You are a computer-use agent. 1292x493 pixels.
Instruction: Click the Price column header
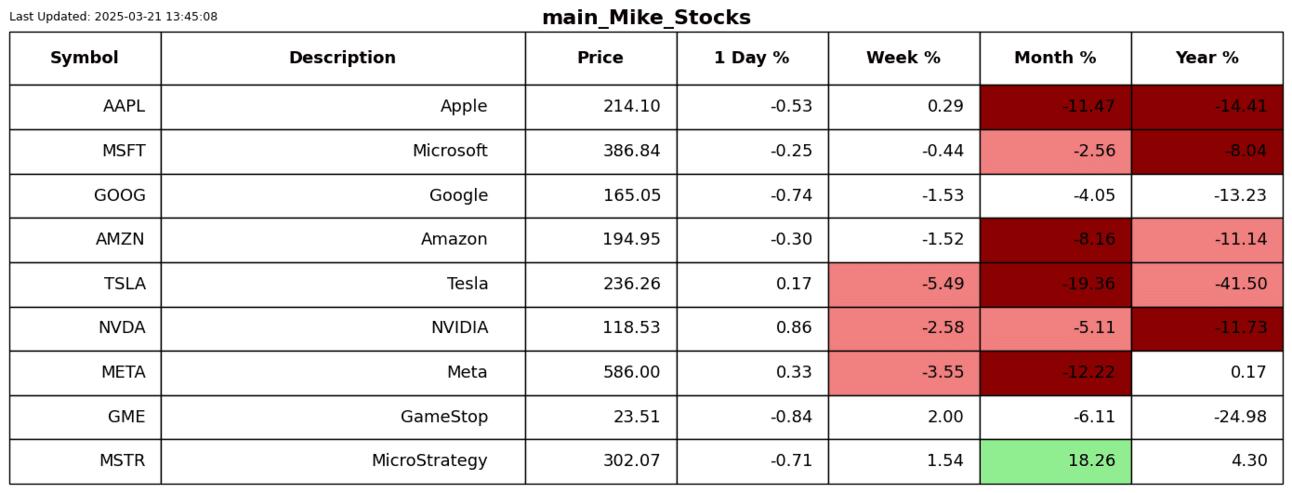600,58
